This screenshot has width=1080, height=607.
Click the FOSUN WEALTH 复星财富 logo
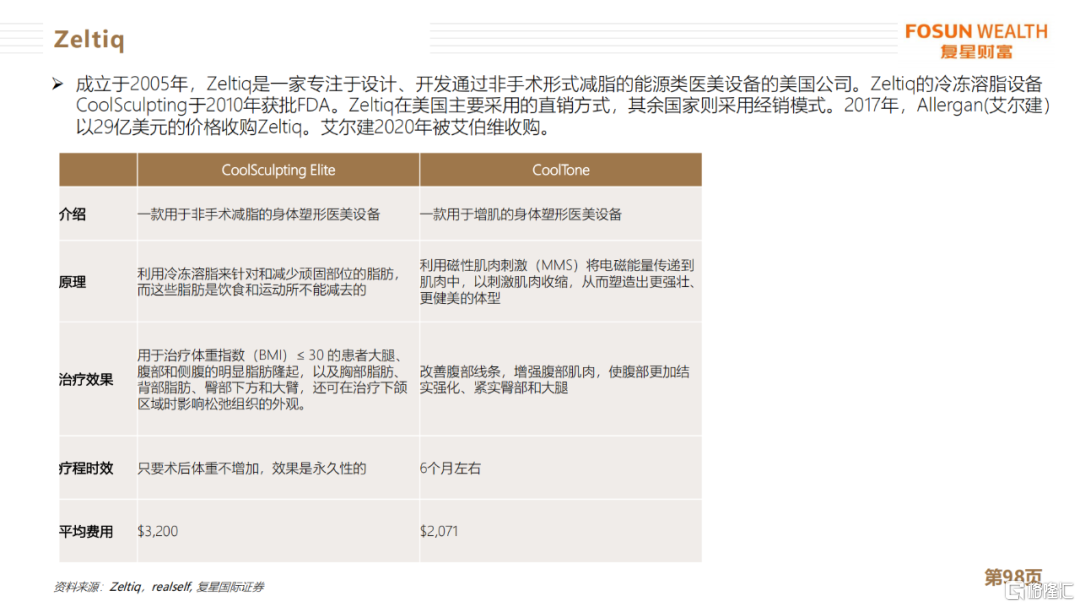[976, 41]
